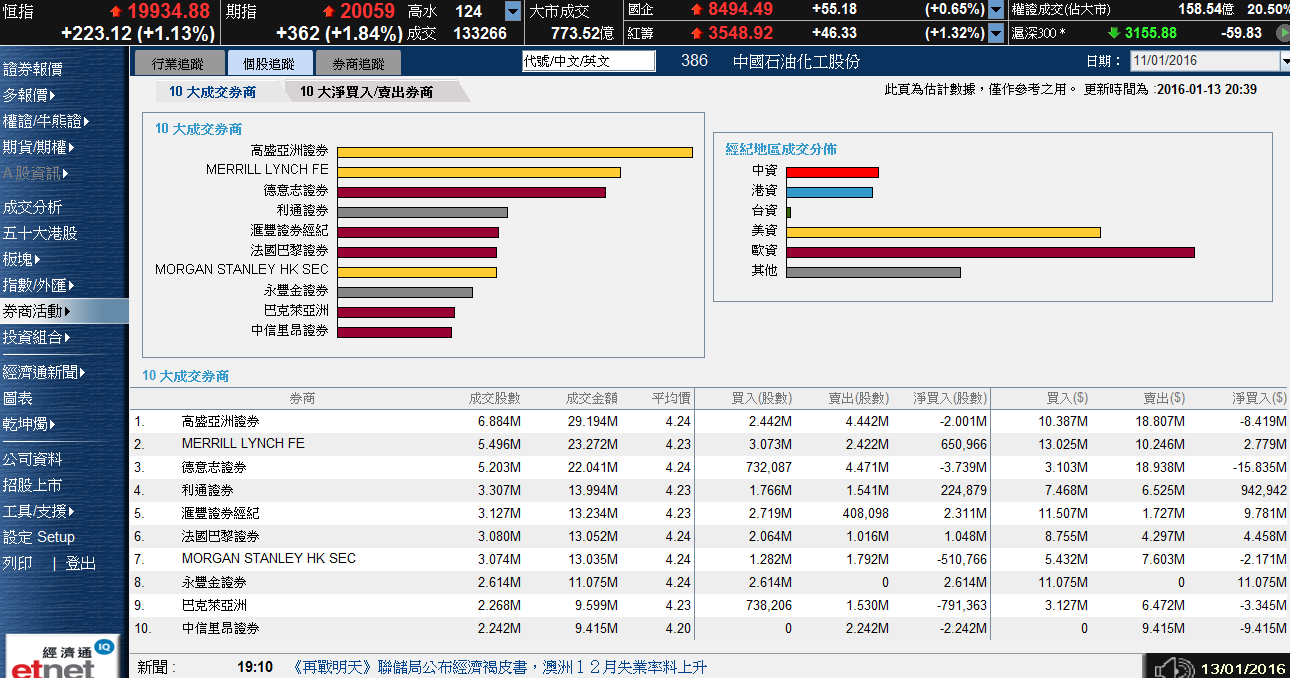Expand 期貨/期權 sidebar menu
This screenshot has height=678, width=1290.
39,148
